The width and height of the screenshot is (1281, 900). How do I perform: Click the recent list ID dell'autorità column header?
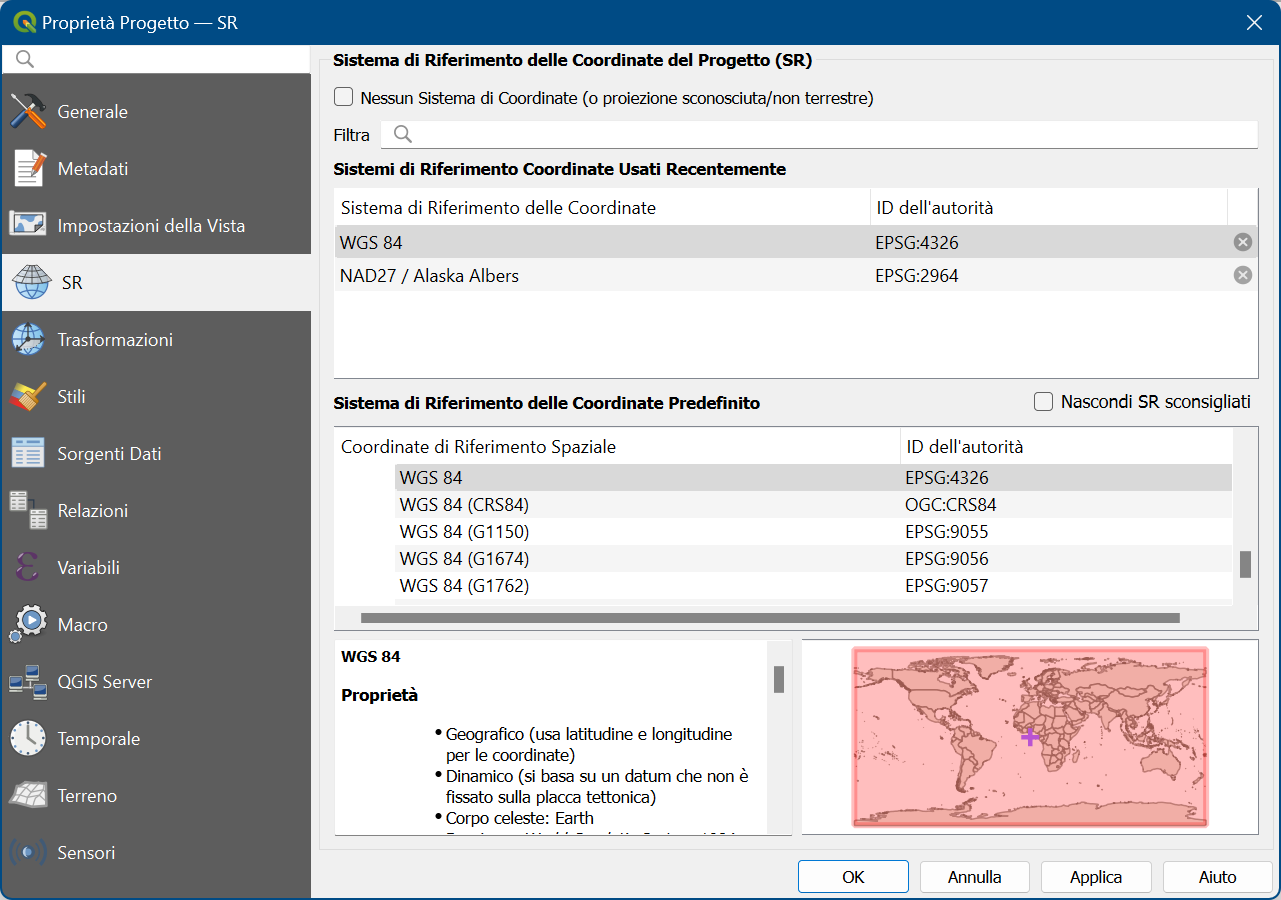coord(1049,208)
